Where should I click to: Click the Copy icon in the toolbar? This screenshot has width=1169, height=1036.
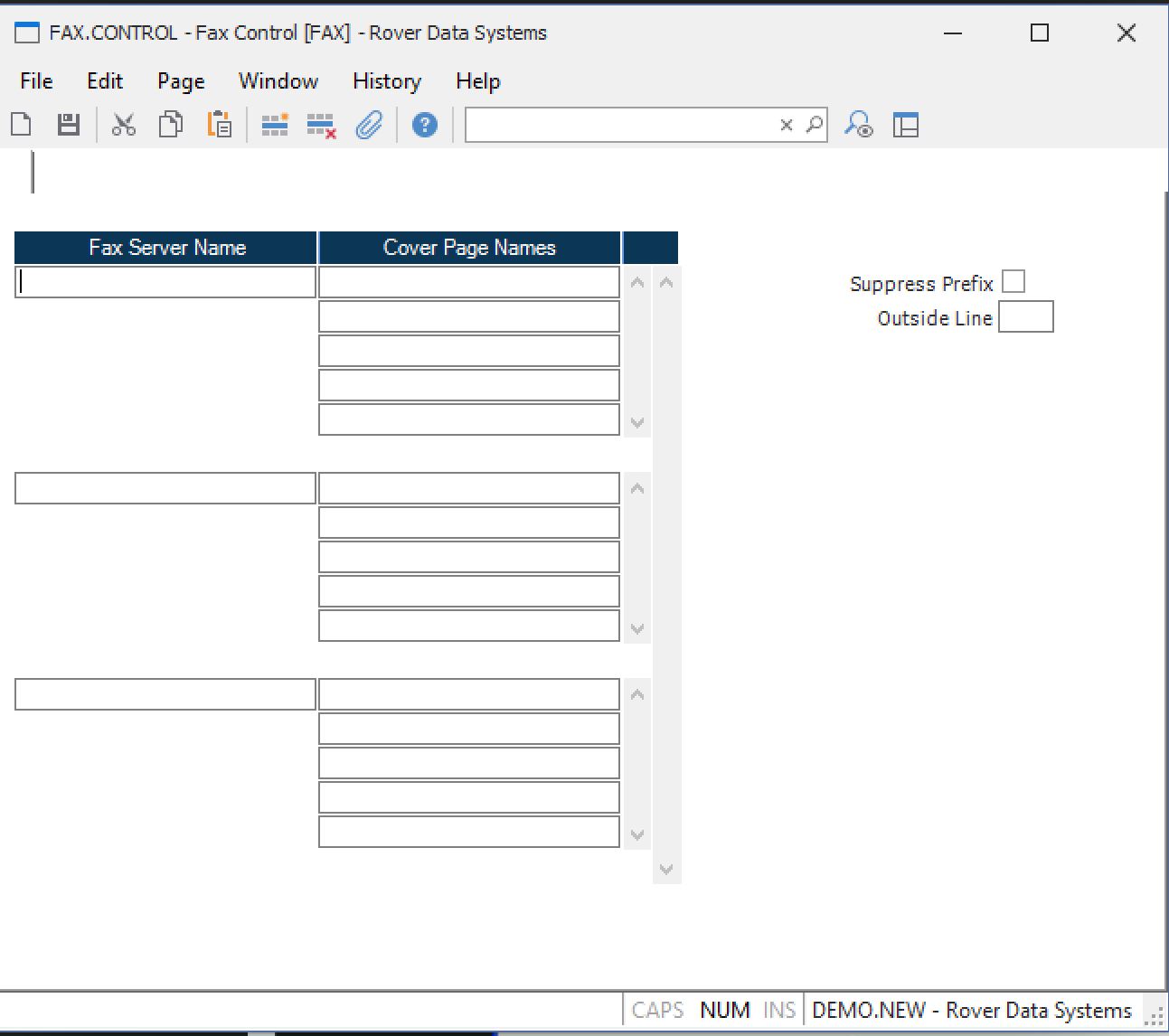point(171,125)
